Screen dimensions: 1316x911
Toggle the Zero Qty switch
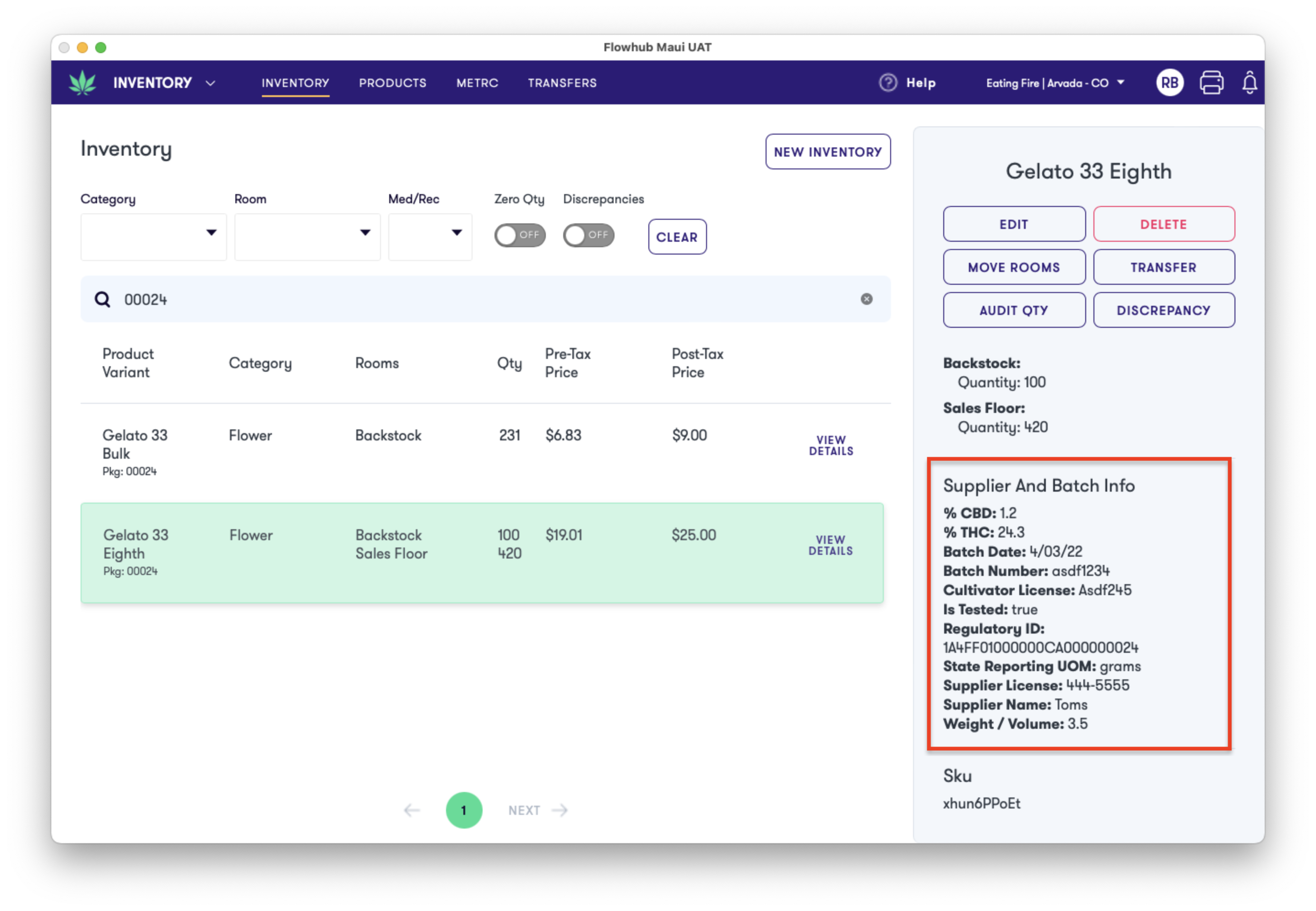520,235
